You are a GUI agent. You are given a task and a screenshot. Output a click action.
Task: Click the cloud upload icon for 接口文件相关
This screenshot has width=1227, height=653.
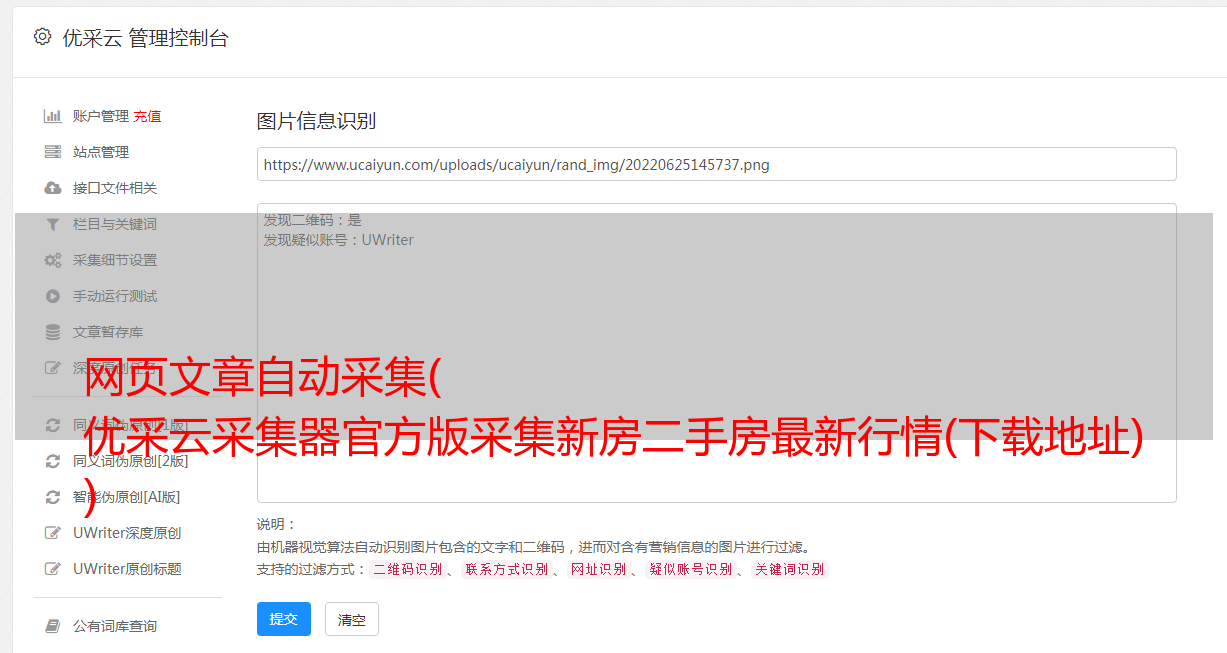(53, 188)
